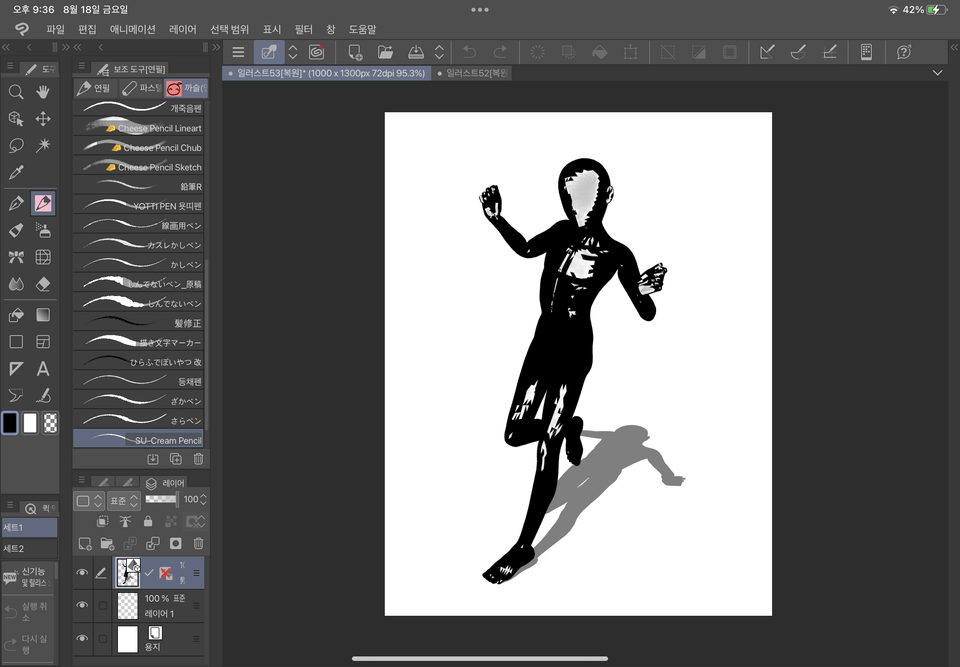Open the command bar hamburger menu
The height and width of the screenshot is (667, 960).
(x=238, y=52)
